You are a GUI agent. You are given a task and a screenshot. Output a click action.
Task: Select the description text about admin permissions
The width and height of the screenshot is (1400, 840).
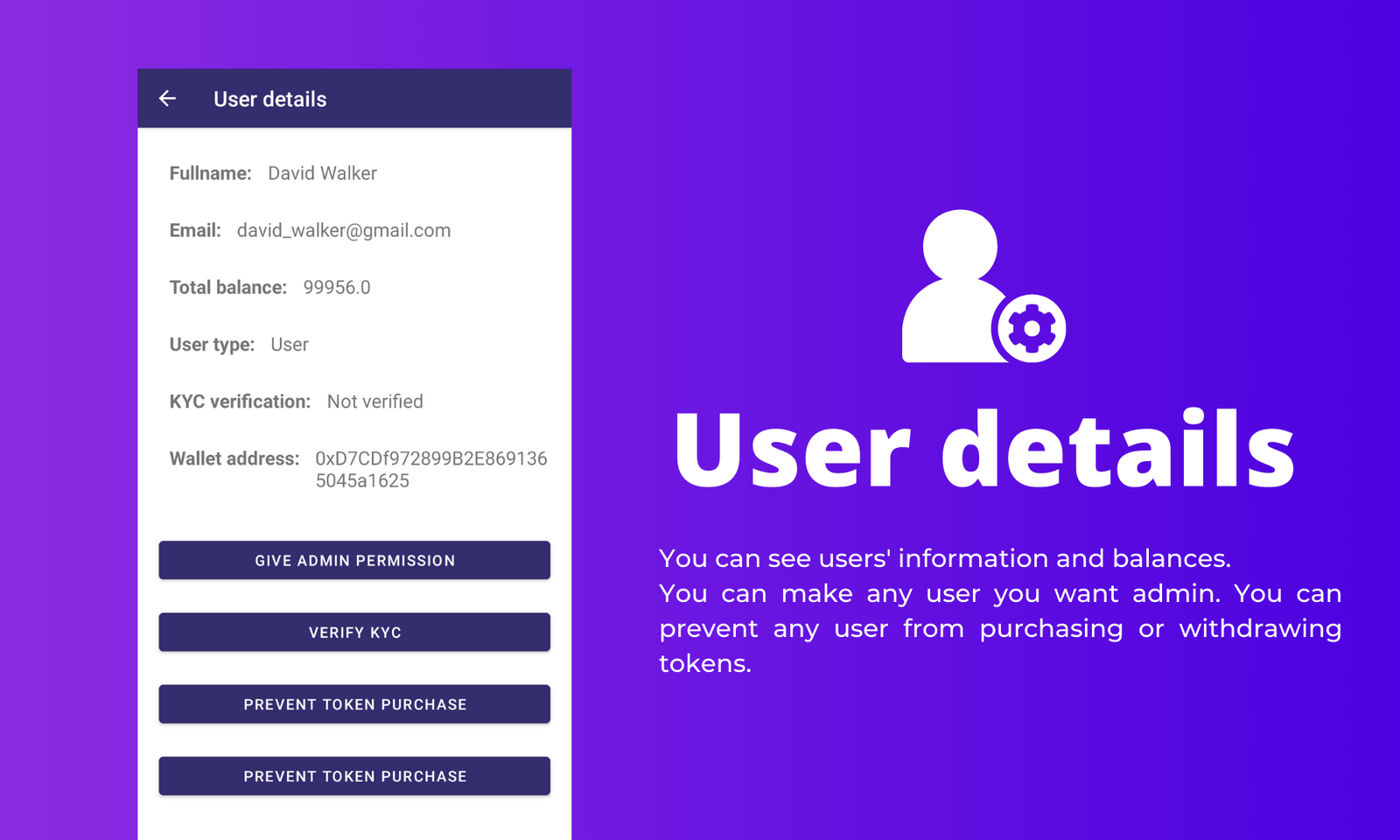click(999, 611)
